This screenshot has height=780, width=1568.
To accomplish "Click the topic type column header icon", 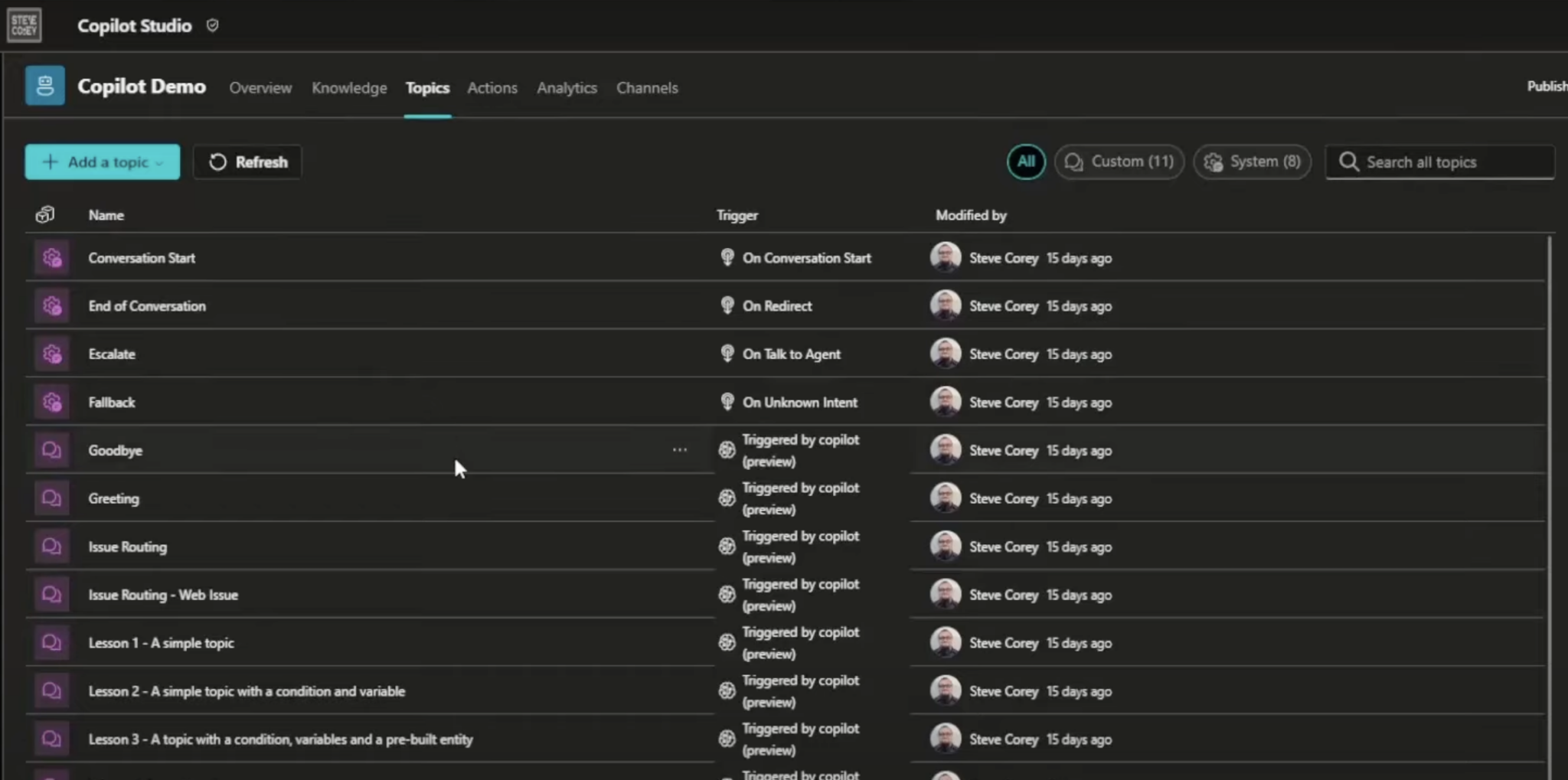I will (x=45, y=215).
